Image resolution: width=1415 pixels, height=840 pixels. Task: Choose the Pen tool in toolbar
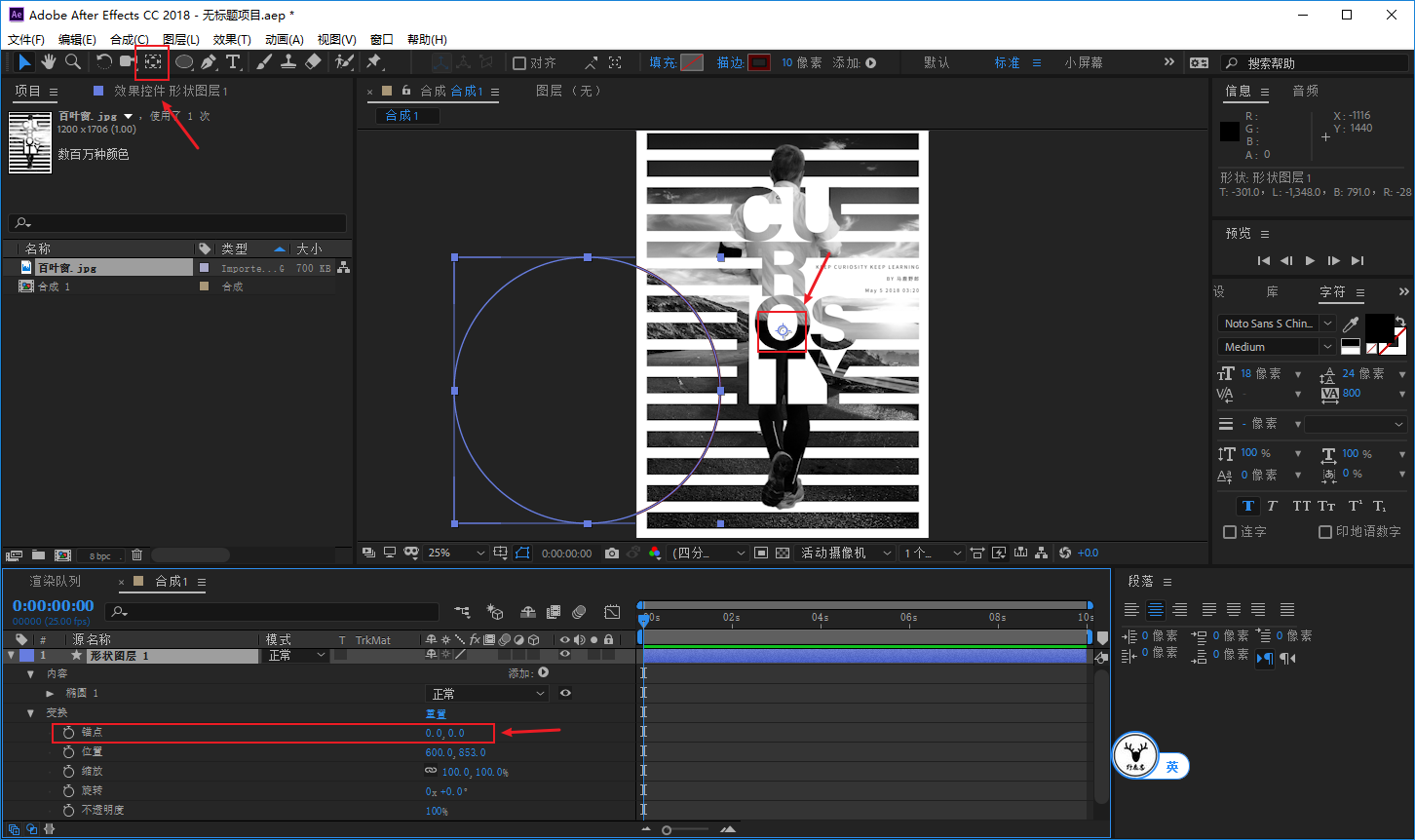coord(209,62)
